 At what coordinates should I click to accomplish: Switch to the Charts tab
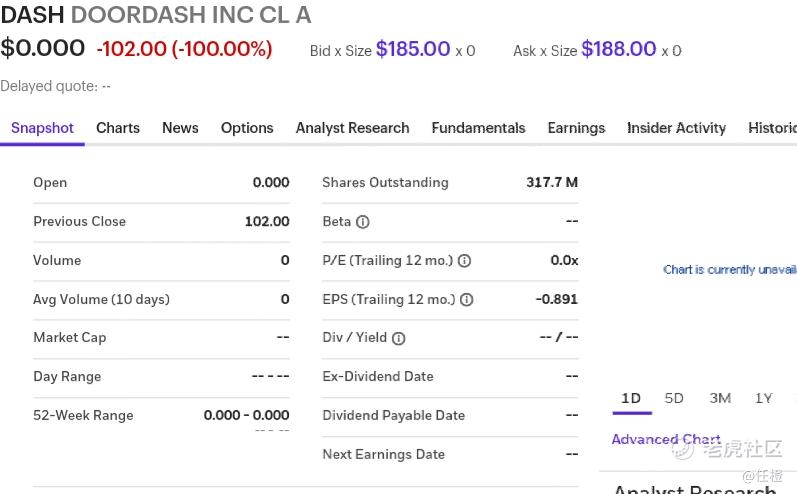pos(118,128)
